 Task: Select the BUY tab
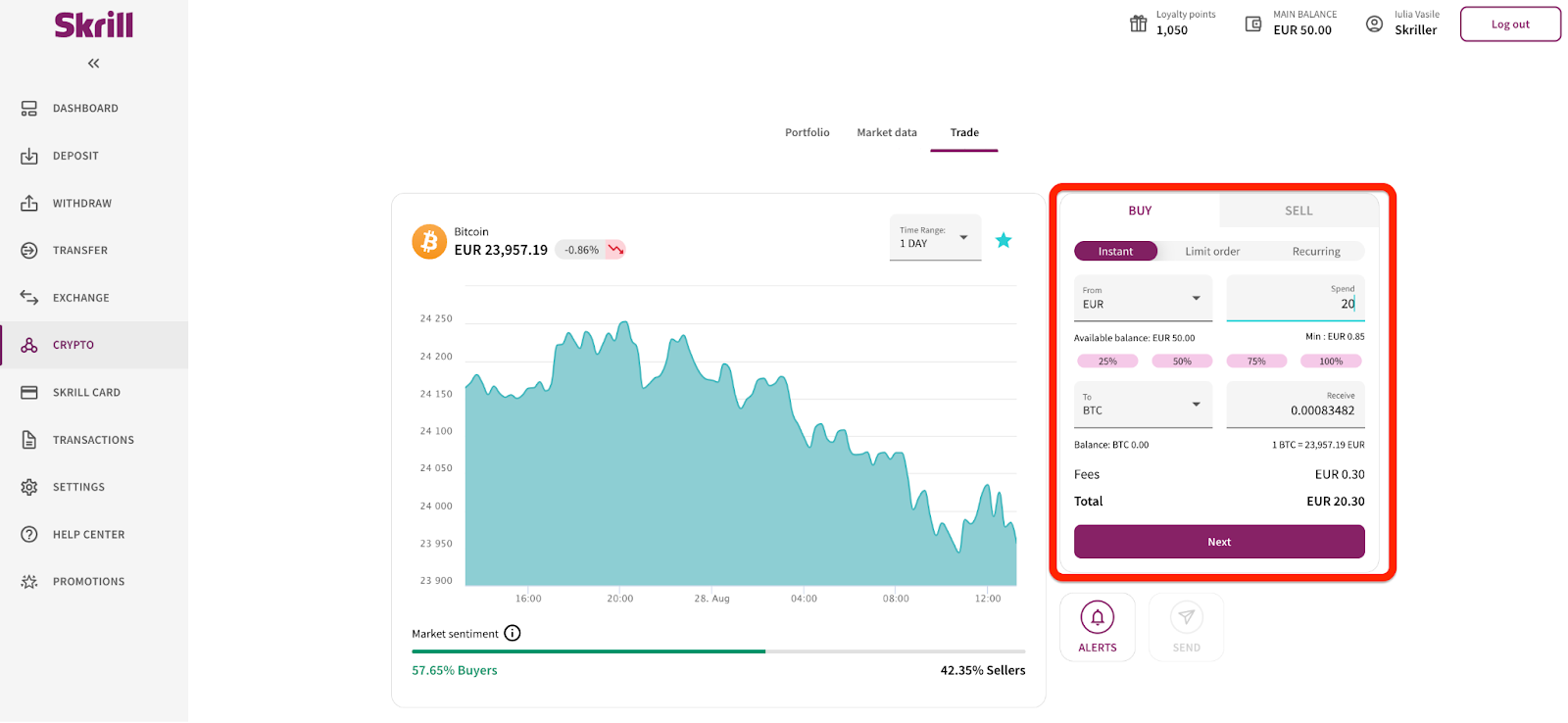(x=1140, y=211)
